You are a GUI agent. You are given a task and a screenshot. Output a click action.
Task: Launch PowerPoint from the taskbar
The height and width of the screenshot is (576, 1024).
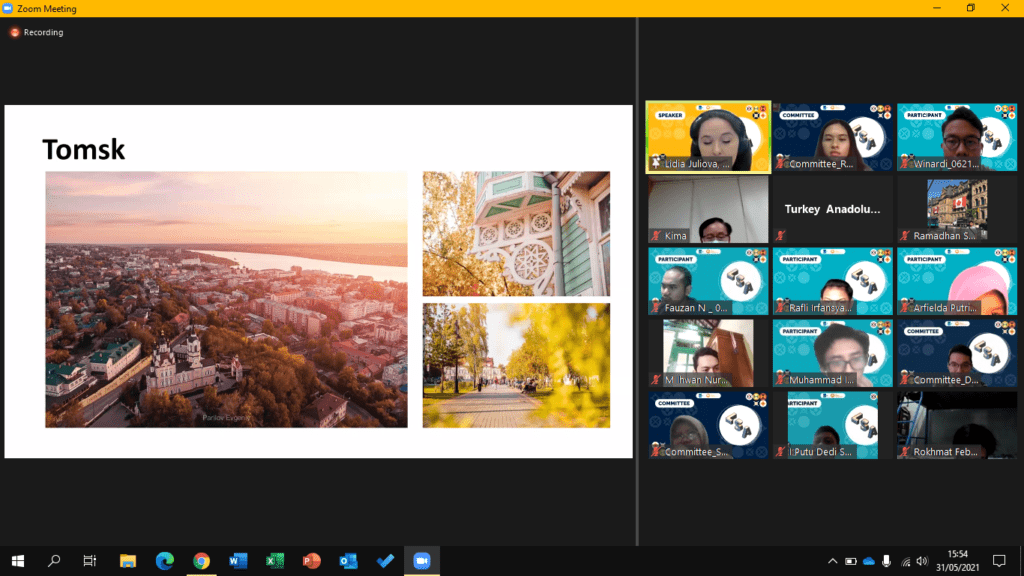(311, 561)
